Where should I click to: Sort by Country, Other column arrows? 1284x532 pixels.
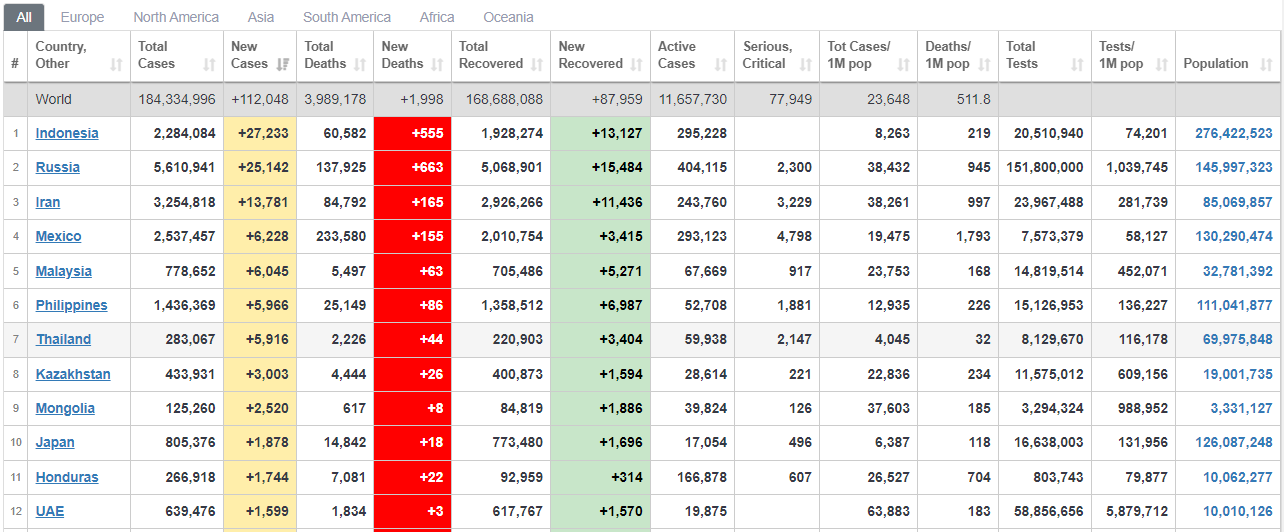[x=116, y=64]
